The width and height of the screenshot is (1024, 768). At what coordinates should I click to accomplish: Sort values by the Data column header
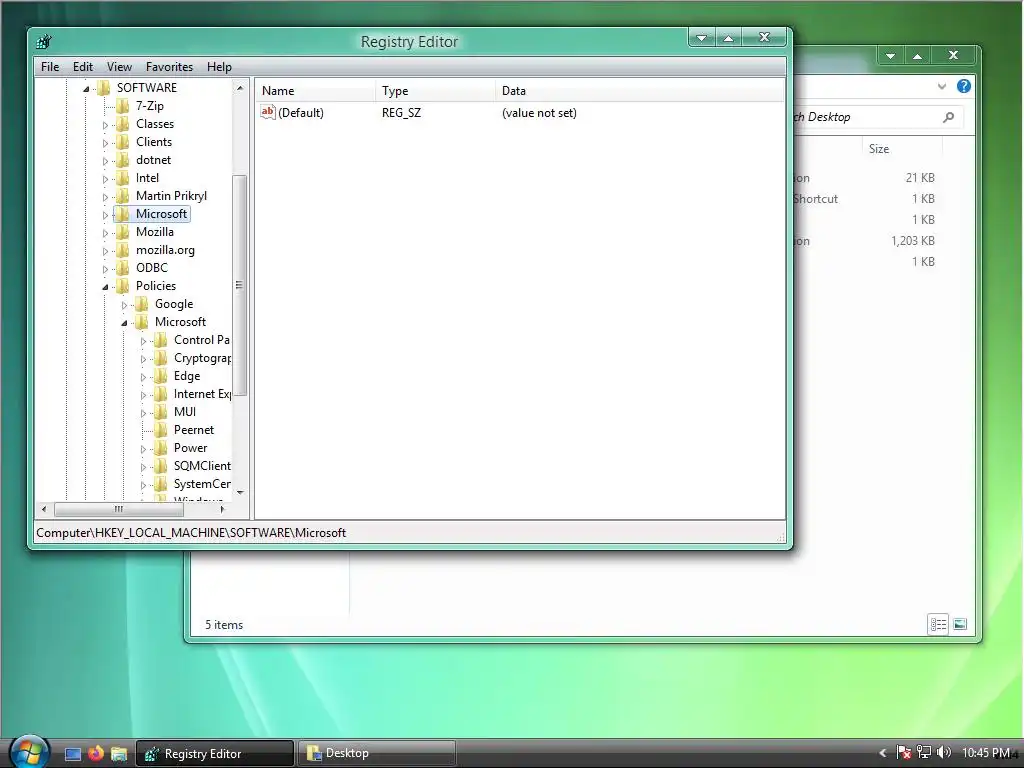639,91
